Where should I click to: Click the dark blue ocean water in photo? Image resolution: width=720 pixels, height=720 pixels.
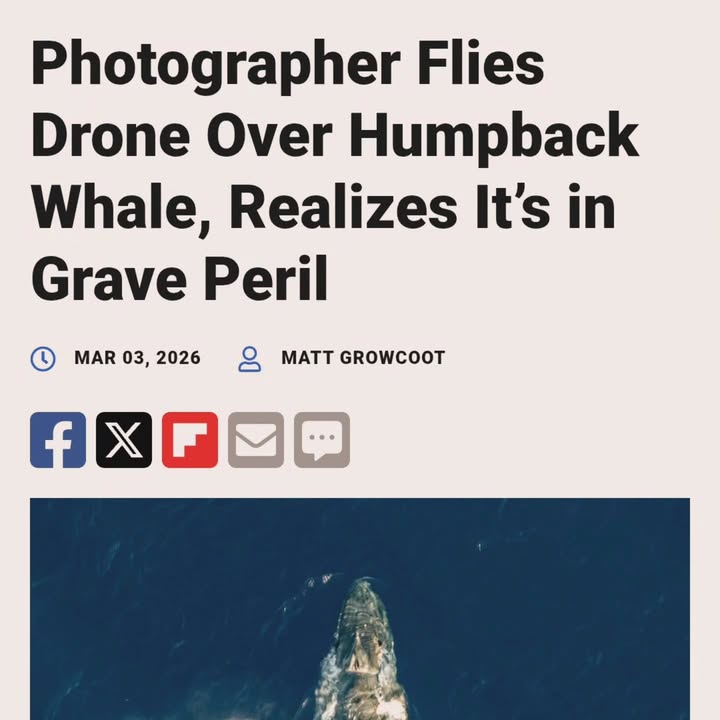click(551, 620)
